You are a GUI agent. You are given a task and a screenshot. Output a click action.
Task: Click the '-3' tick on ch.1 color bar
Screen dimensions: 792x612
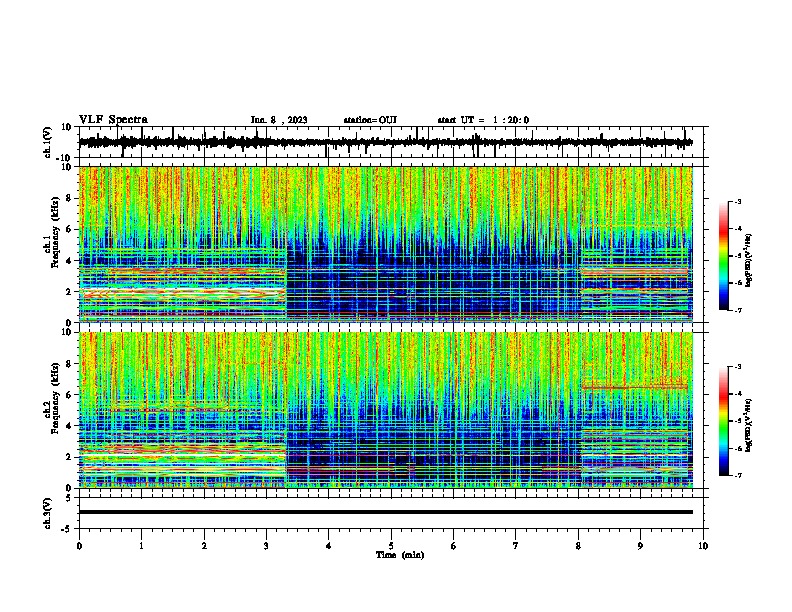[737, 202]
